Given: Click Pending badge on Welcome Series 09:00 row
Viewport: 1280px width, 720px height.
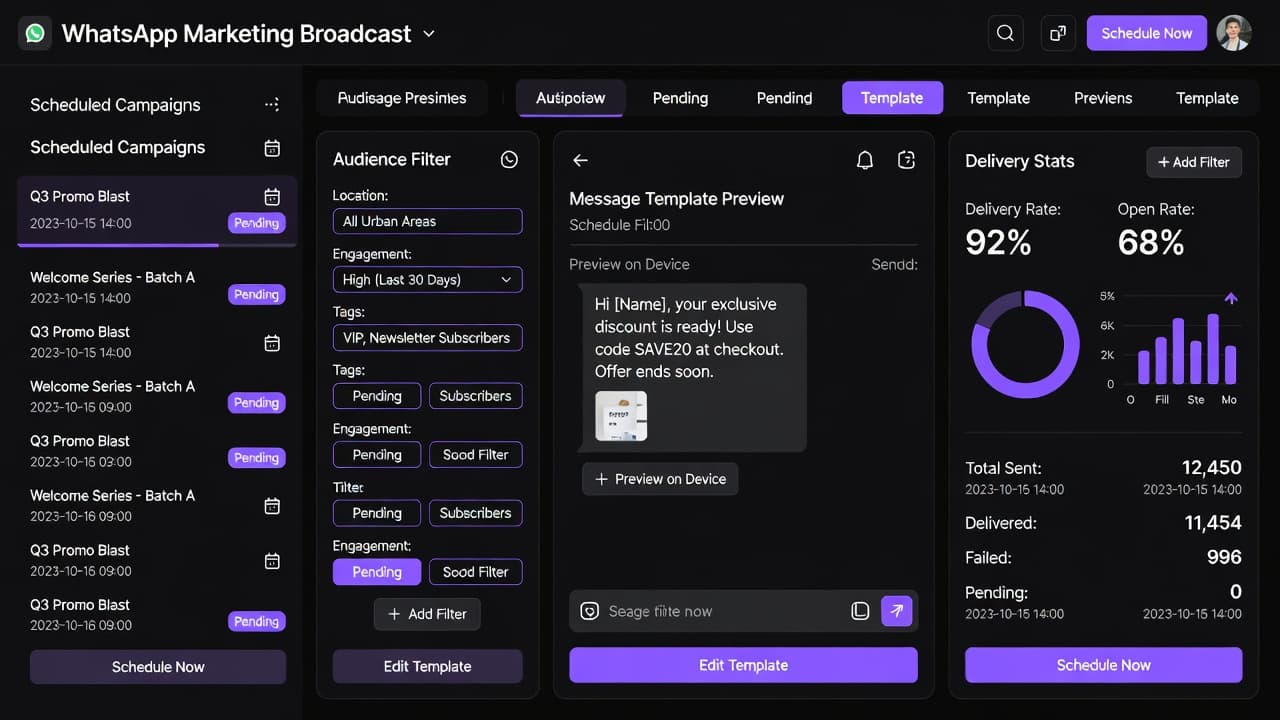Looking at the screenshot, I should pyautogui.click(x=256, y=403).
